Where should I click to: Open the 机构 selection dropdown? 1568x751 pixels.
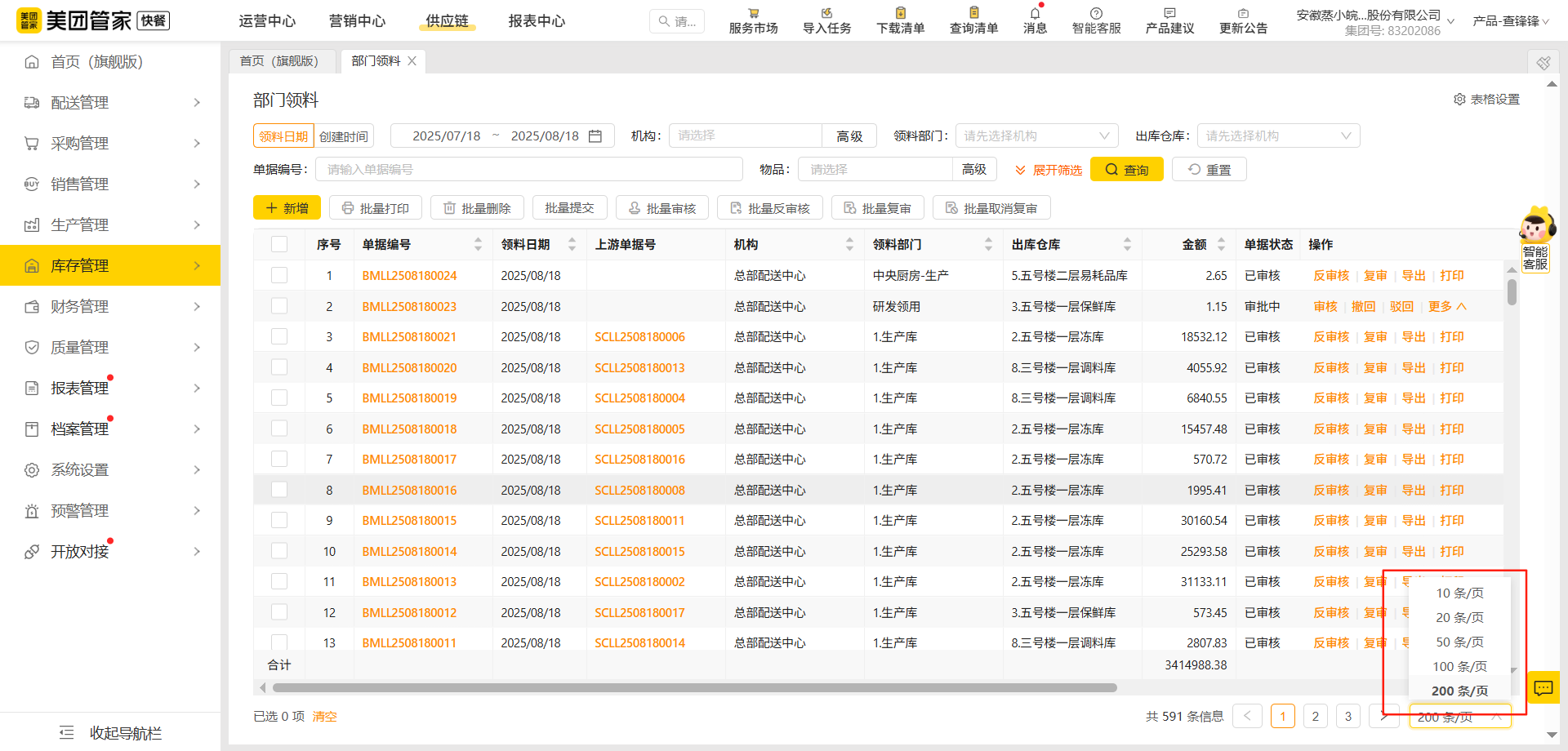[x=744, y=136]
